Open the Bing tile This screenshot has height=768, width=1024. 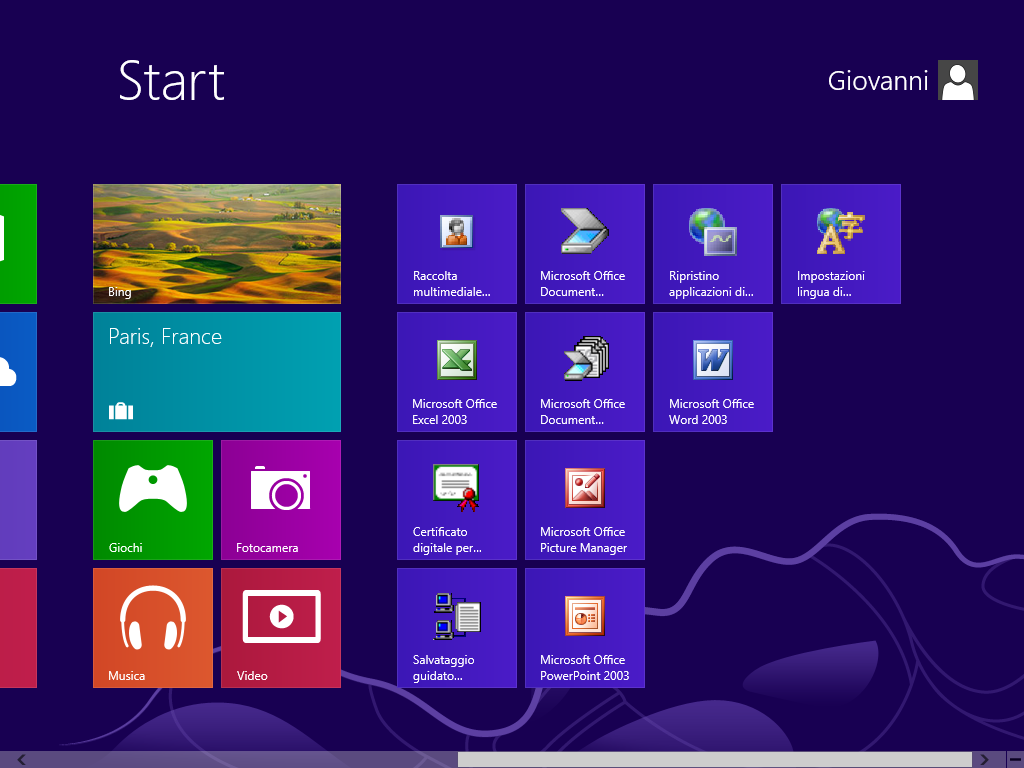coord(217,244)
